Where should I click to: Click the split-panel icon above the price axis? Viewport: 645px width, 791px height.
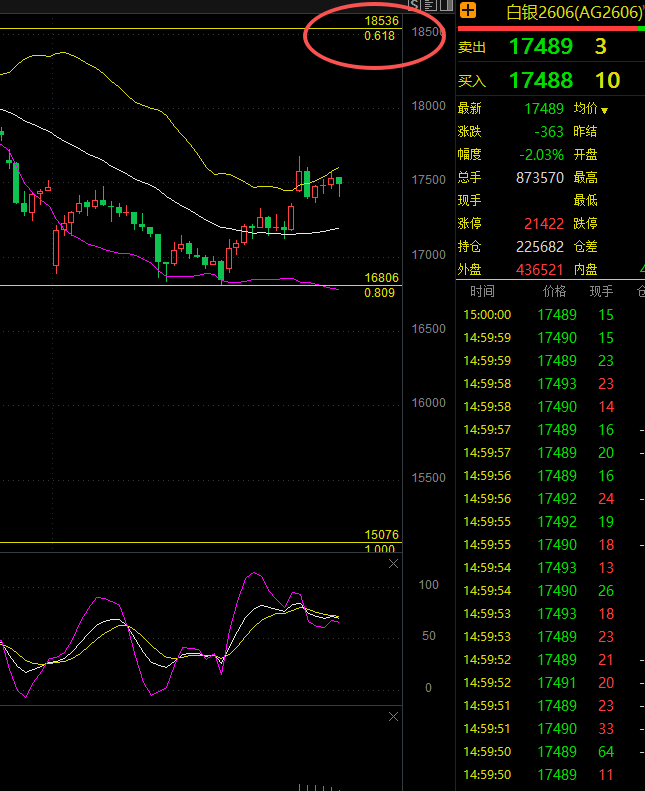tap(447, 5)
